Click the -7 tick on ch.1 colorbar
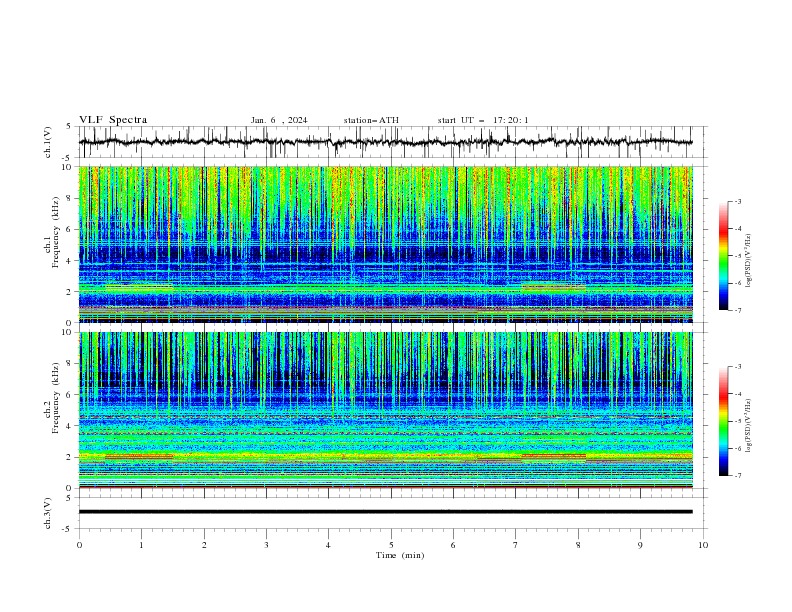792x612 pixels. (737, 310)
